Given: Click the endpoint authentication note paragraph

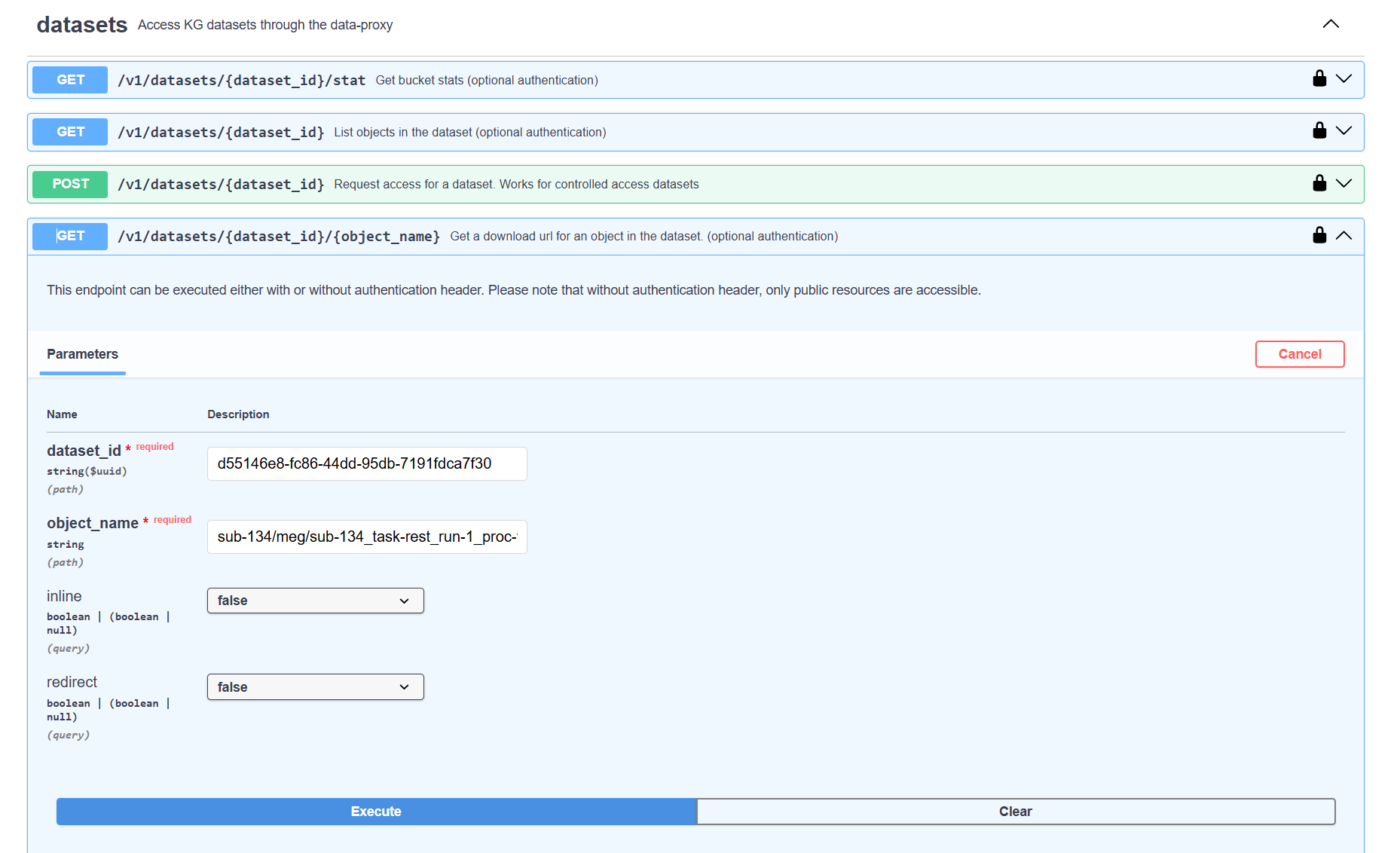Looking at the screenshot, I should 514,290.
